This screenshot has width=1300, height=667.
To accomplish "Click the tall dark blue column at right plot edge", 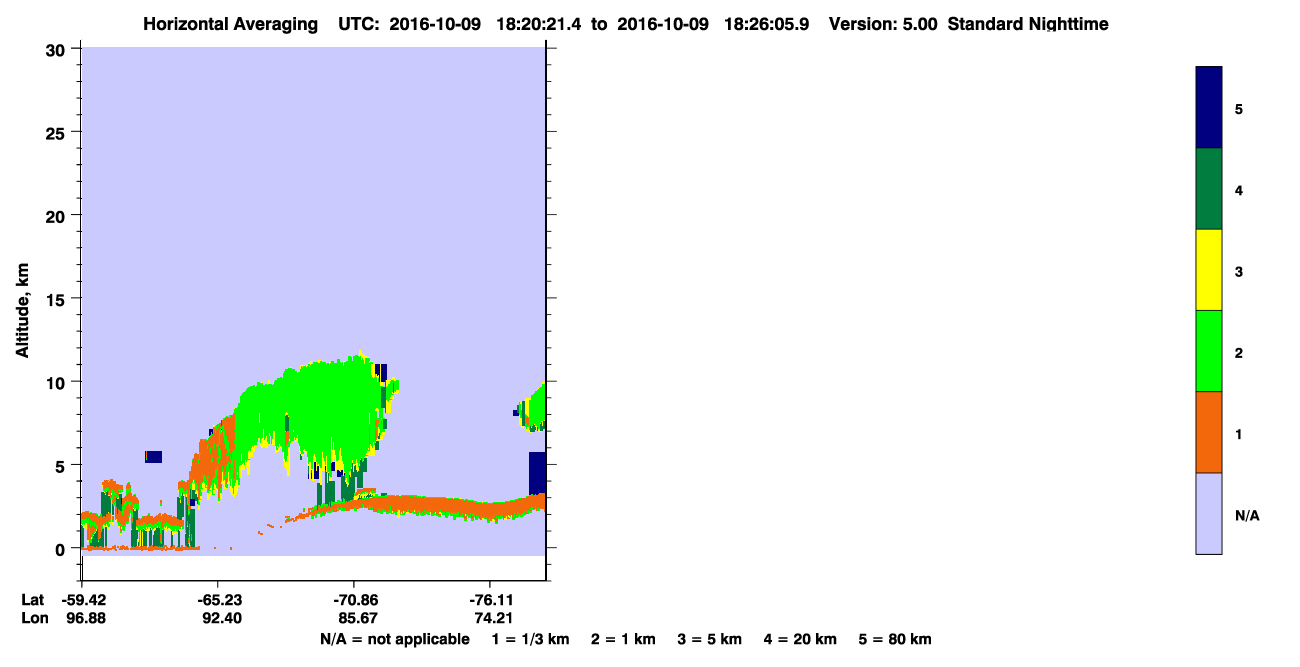I will (537, 473).
